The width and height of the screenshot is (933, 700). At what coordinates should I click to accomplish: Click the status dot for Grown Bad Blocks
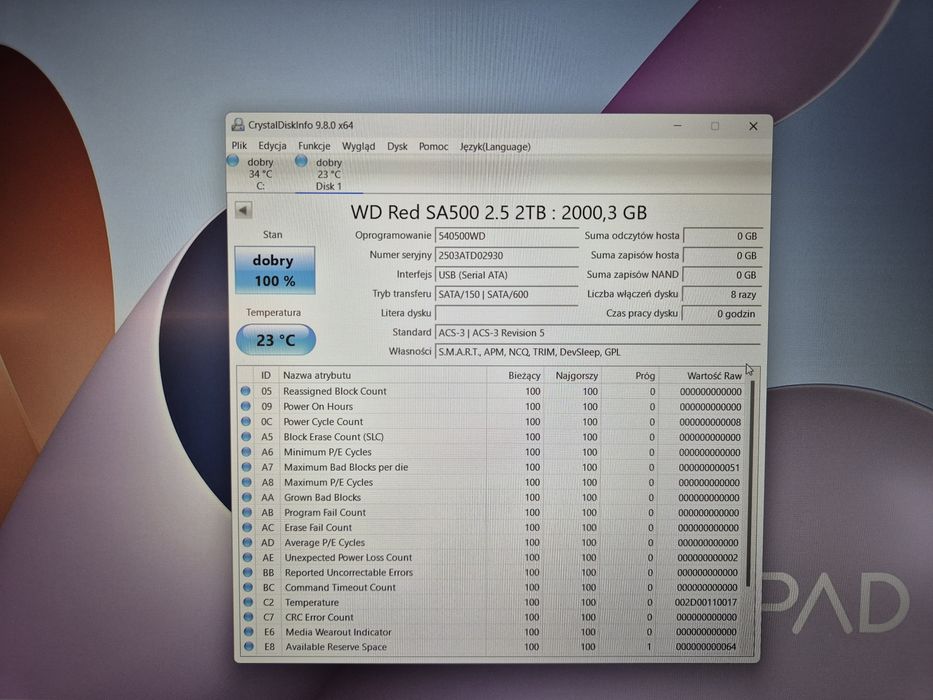pos(246,497)
